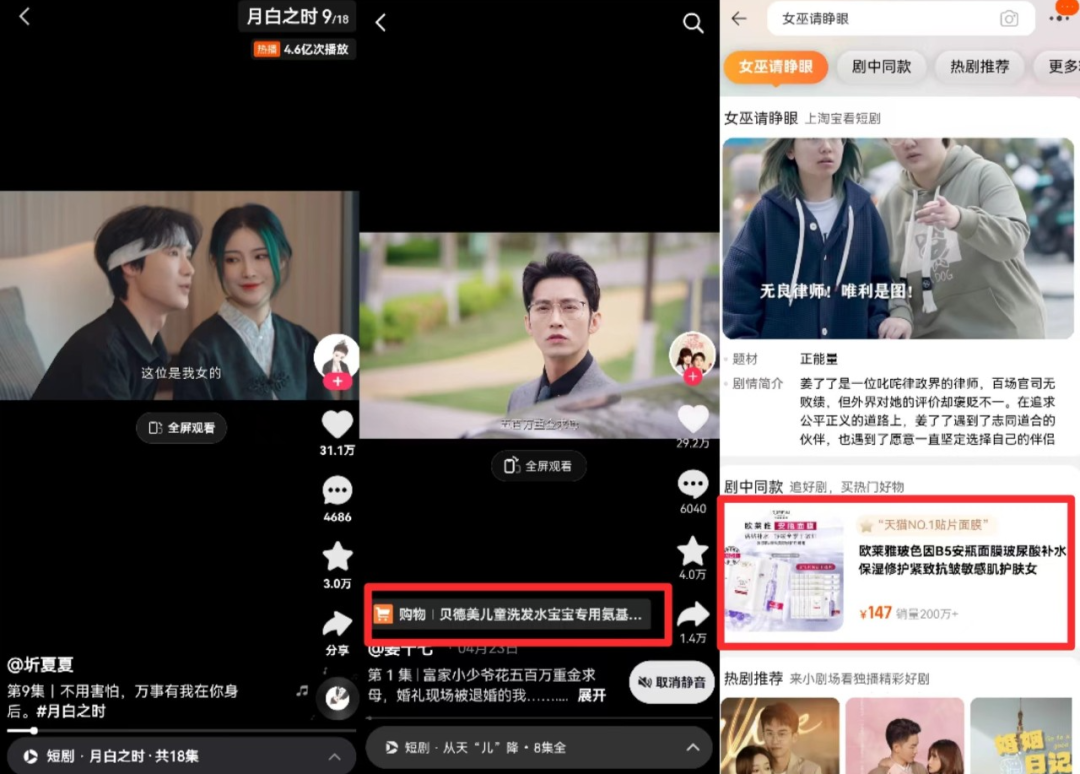
Task: Select the 女巫请睁眼 tab
Action: [x=776, y=67]
